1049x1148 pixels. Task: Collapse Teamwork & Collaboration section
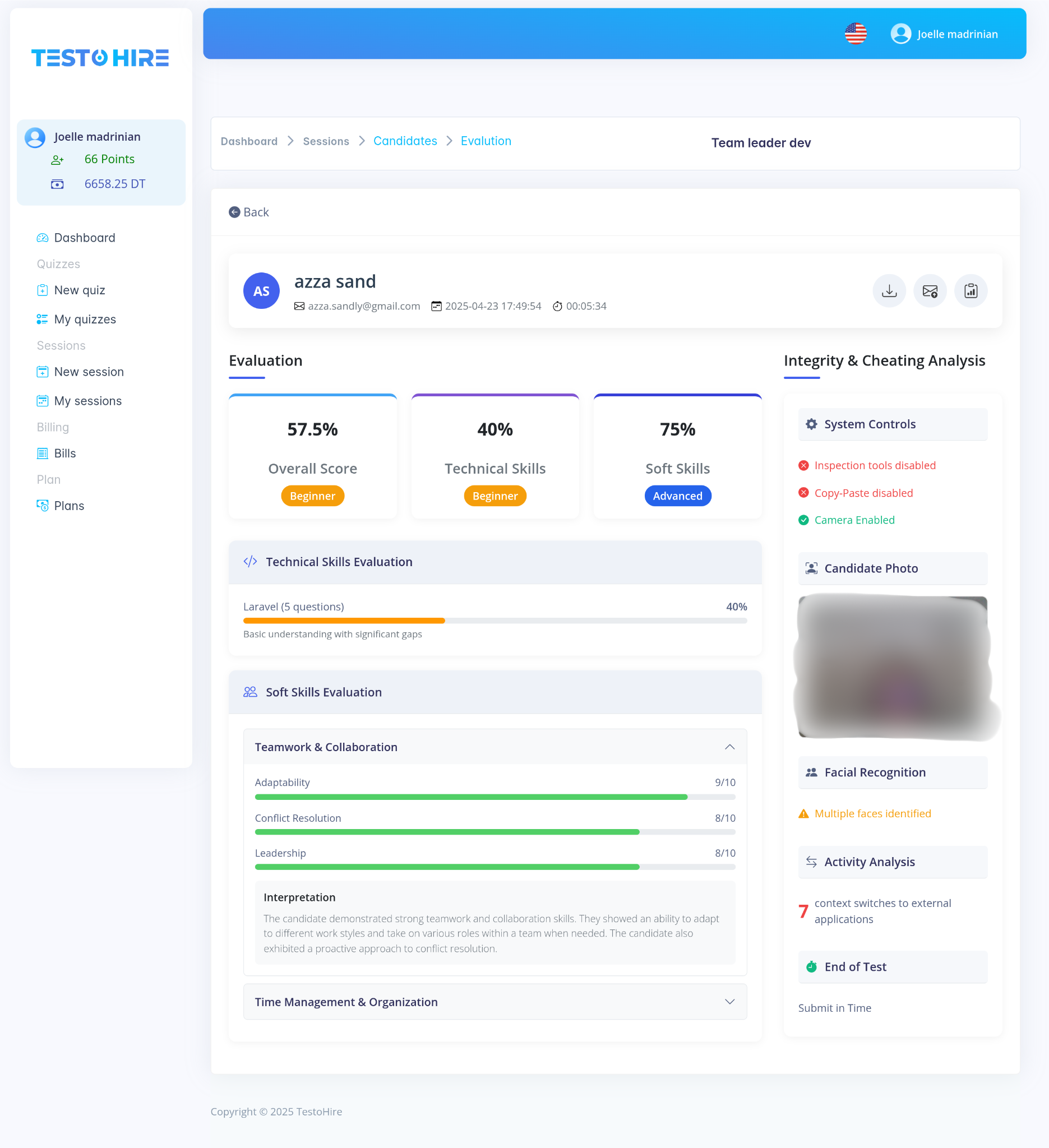click(x=729, y=747)
